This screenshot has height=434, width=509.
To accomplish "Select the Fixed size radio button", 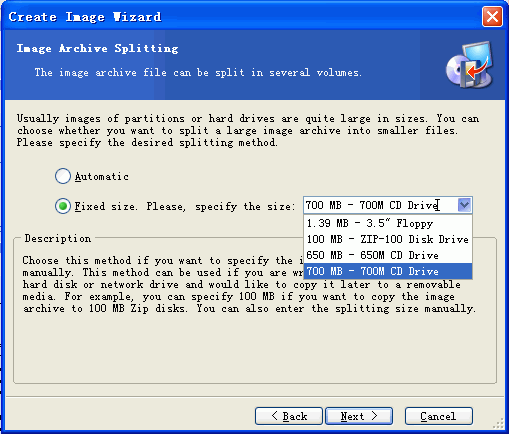I will click(x=63, y=206).
